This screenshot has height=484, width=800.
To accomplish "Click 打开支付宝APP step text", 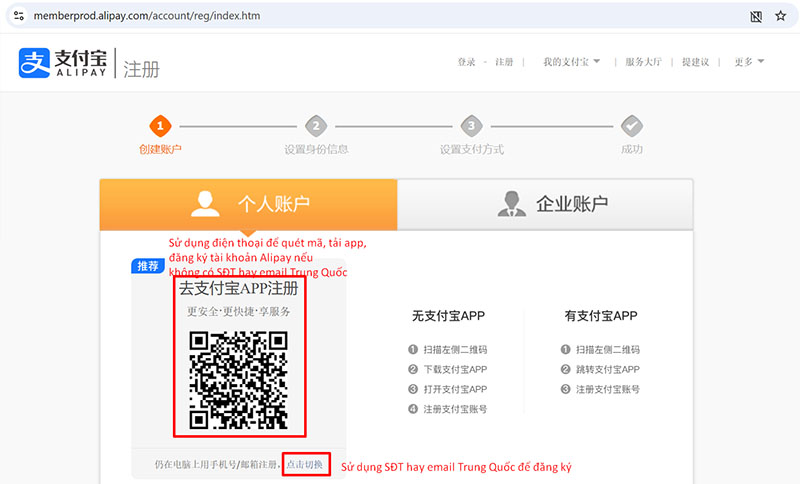I will point(455,389).
